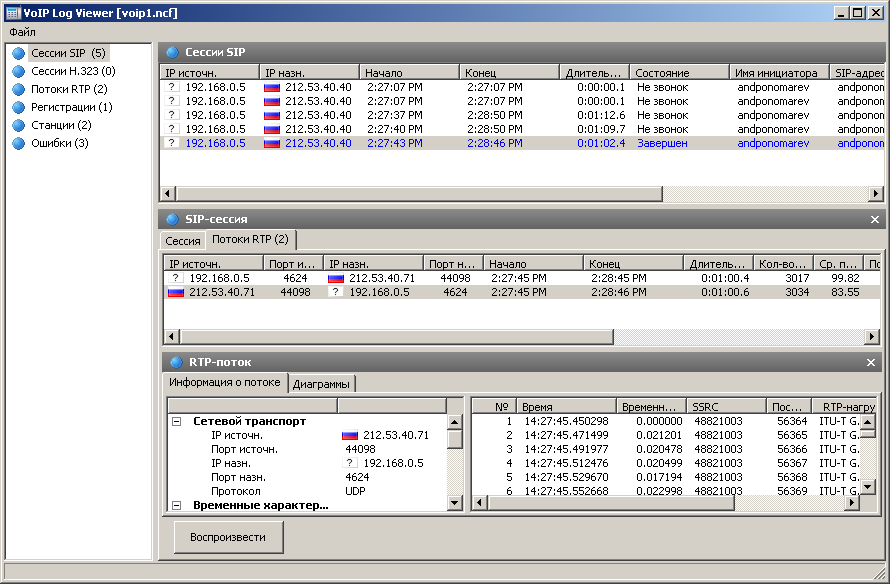Click the UDP protocol value
The height and width of the screenshot is (584, 890).
(355, 491)
